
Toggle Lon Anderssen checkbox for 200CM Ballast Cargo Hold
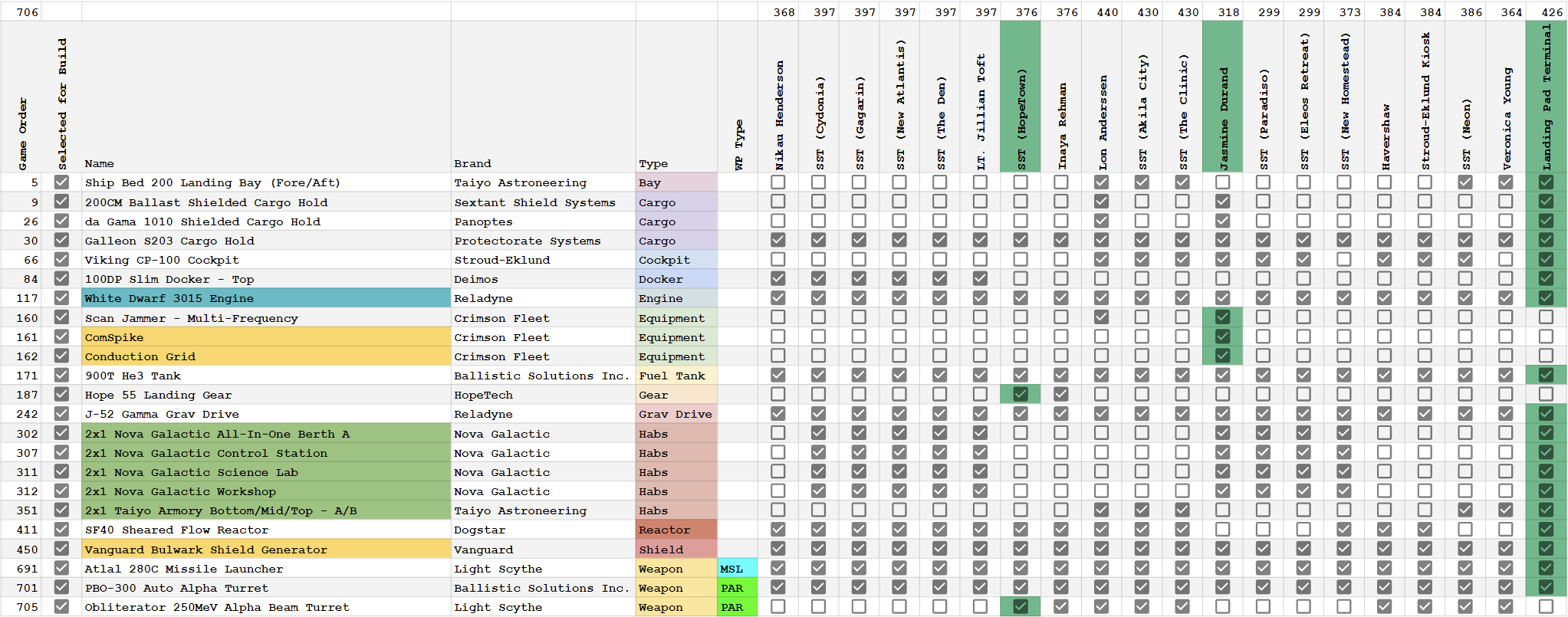[1101, 202]
